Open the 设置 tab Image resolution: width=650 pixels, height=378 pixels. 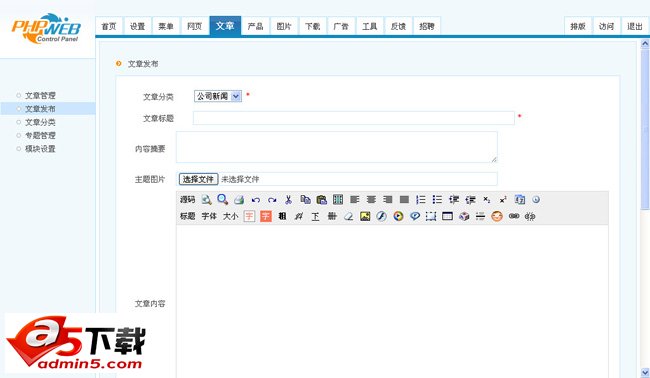[138, 27]
